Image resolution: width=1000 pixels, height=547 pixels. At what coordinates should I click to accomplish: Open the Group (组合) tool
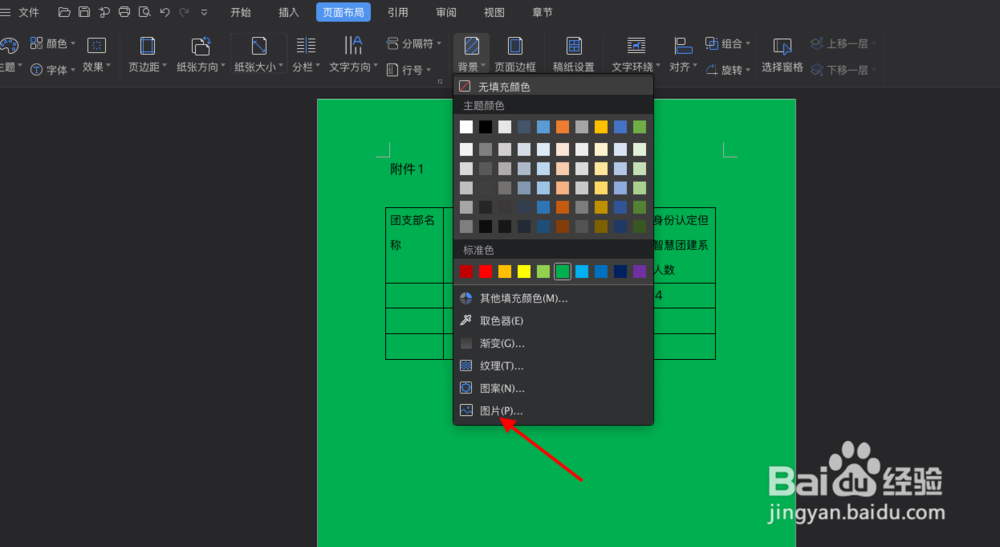point(728,43)
